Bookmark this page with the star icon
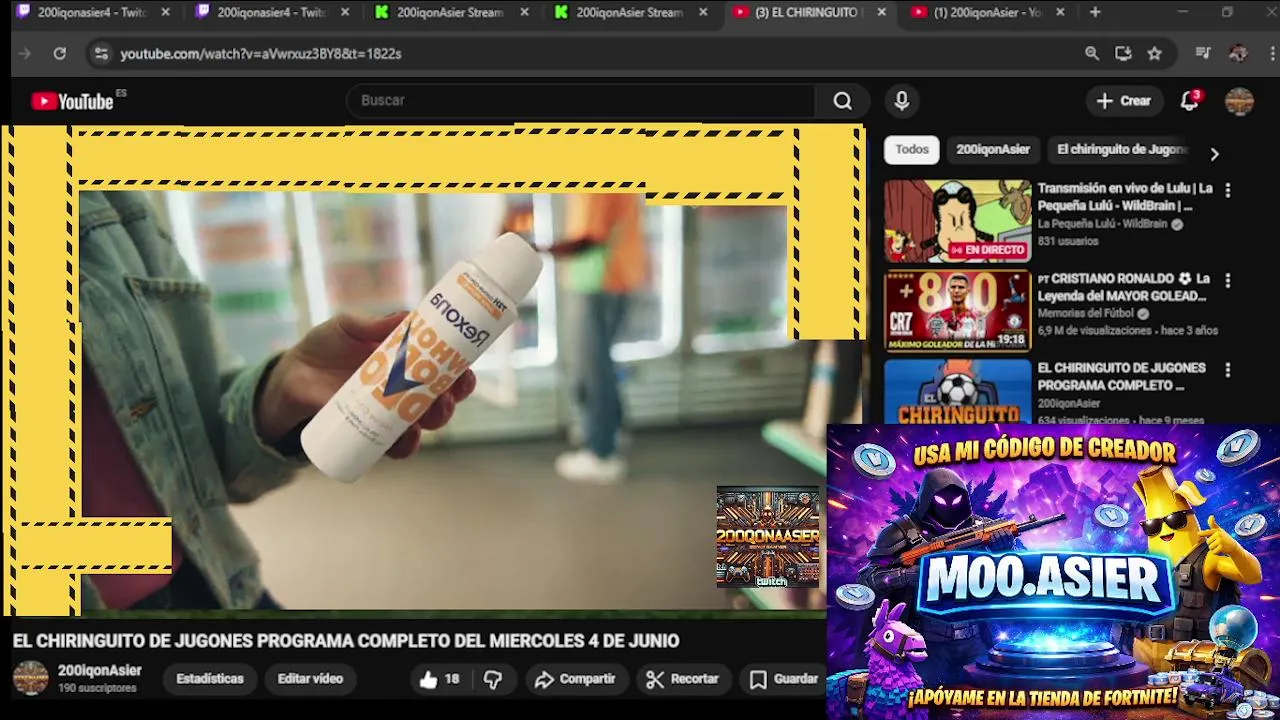This screenshot has width=1280, height=720. click(1155, 53)
